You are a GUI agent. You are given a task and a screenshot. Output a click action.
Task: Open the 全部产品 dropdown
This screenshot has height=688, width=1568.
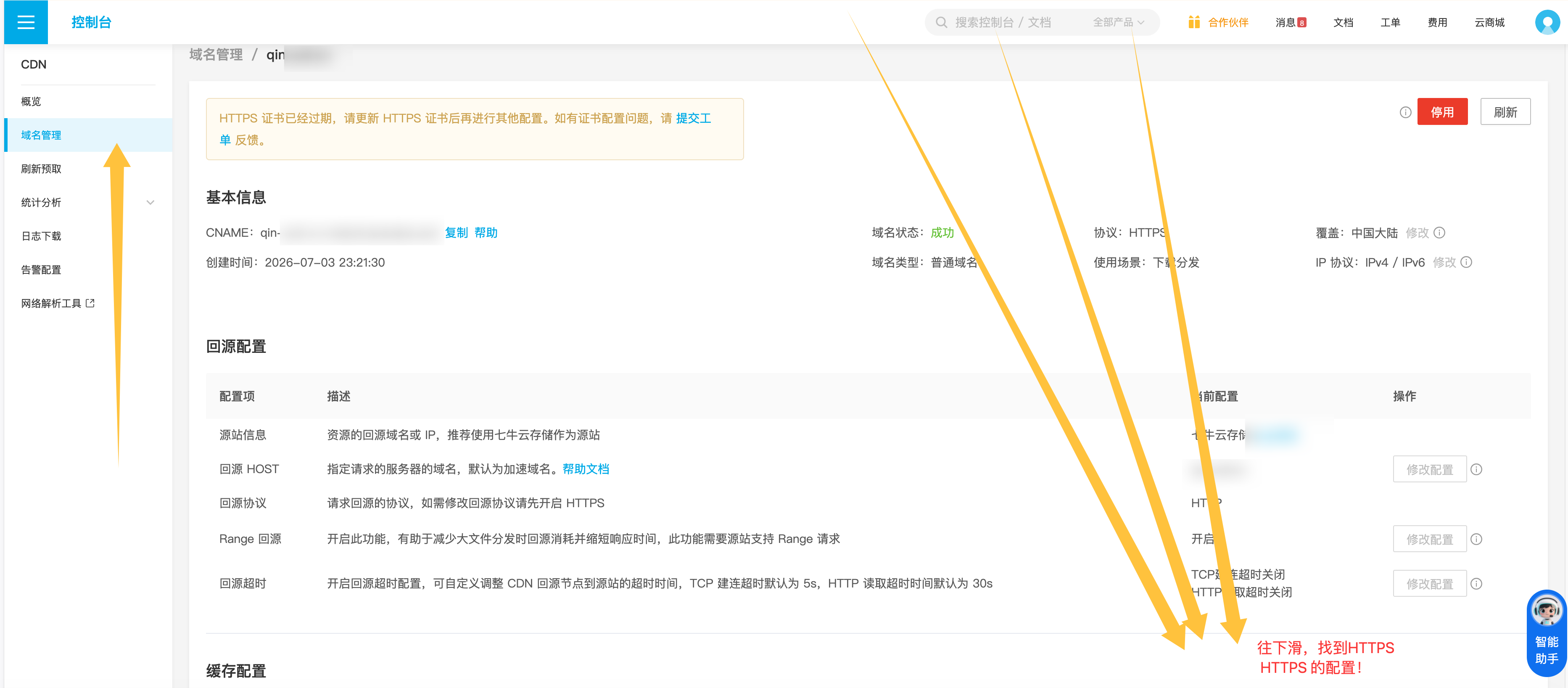[1118, 23]
